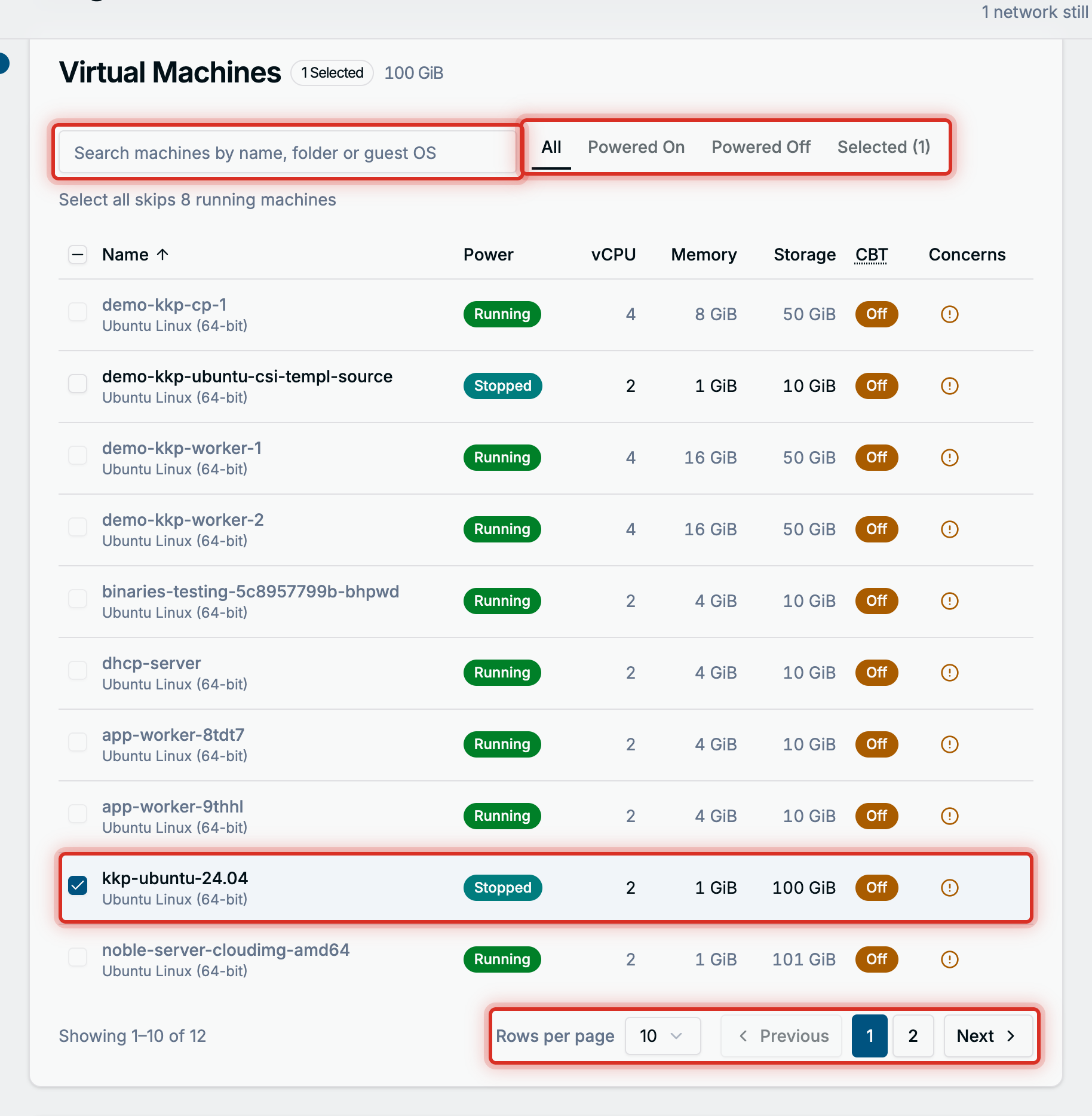The height and width of the screenshot is (1116, 1092).
Task: Click the Power column header
Action: (x=488, y=255)
